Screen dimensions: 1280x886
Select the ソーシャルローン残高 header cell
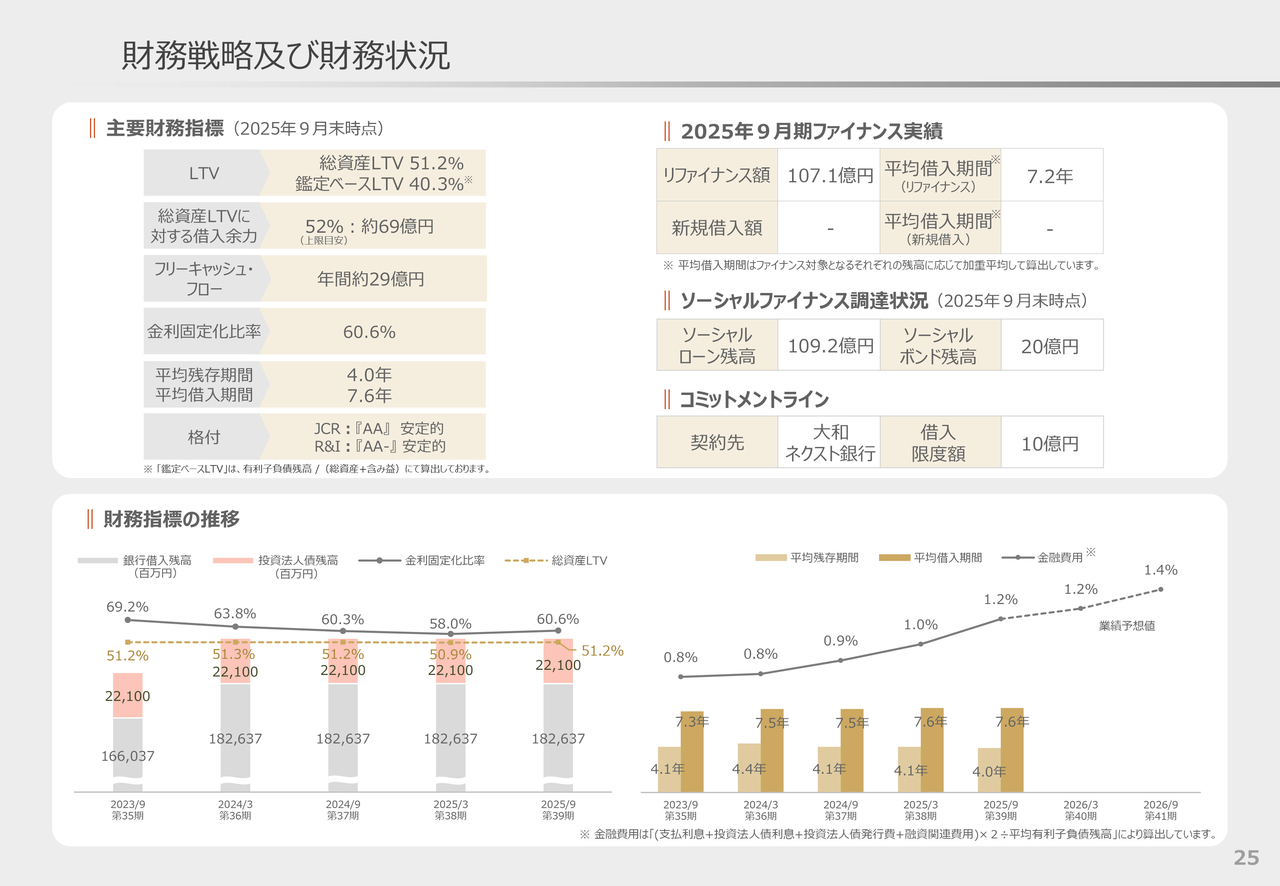coord(716,346)
